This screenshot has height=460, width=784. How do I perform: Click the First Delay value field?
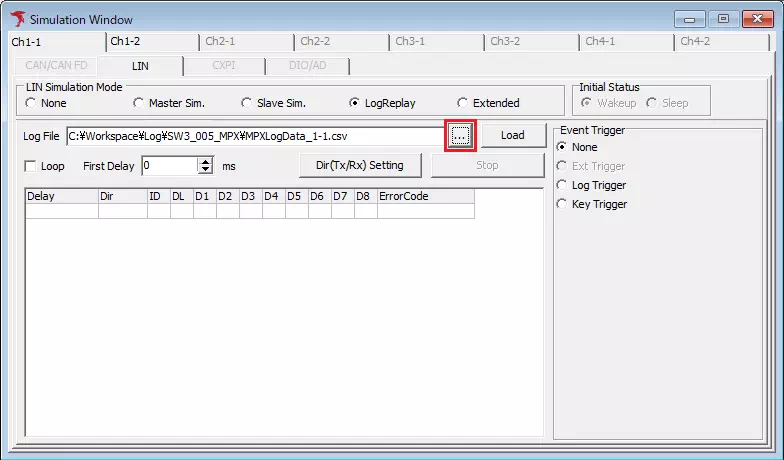(169, 166)
